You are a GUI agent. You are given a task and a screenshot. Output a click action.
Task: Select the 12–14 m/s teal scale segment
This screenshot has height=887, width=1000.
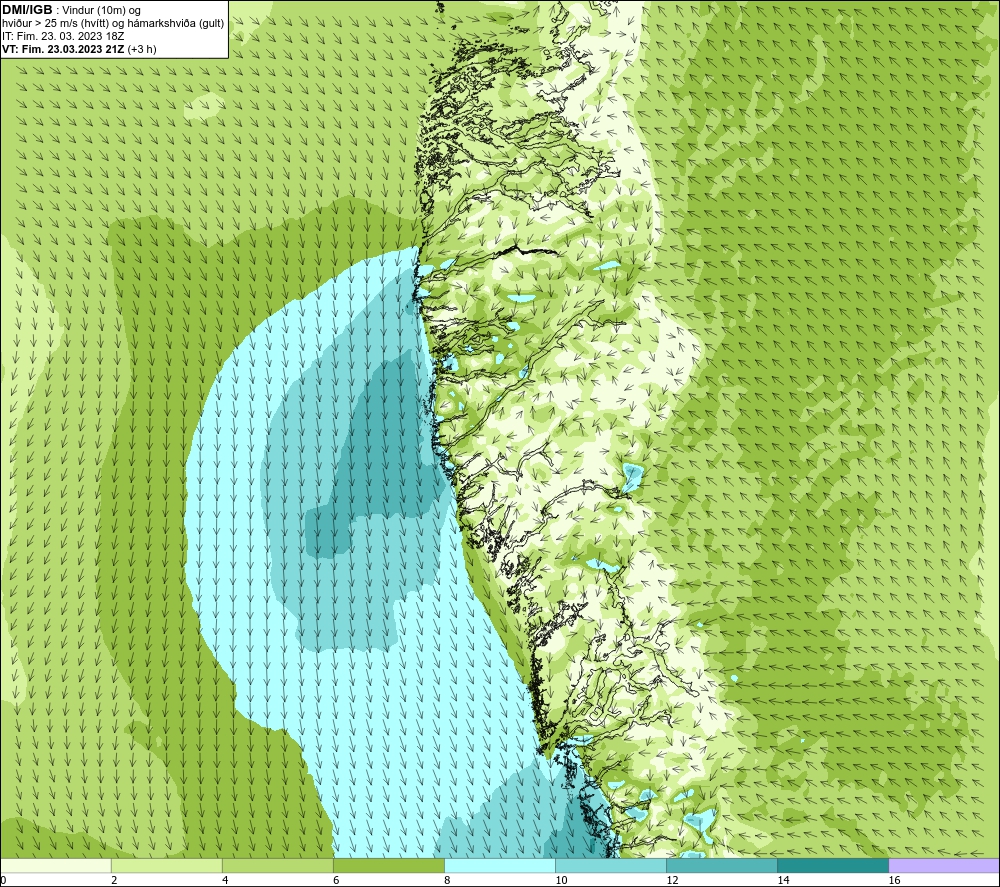pos(721,865)
